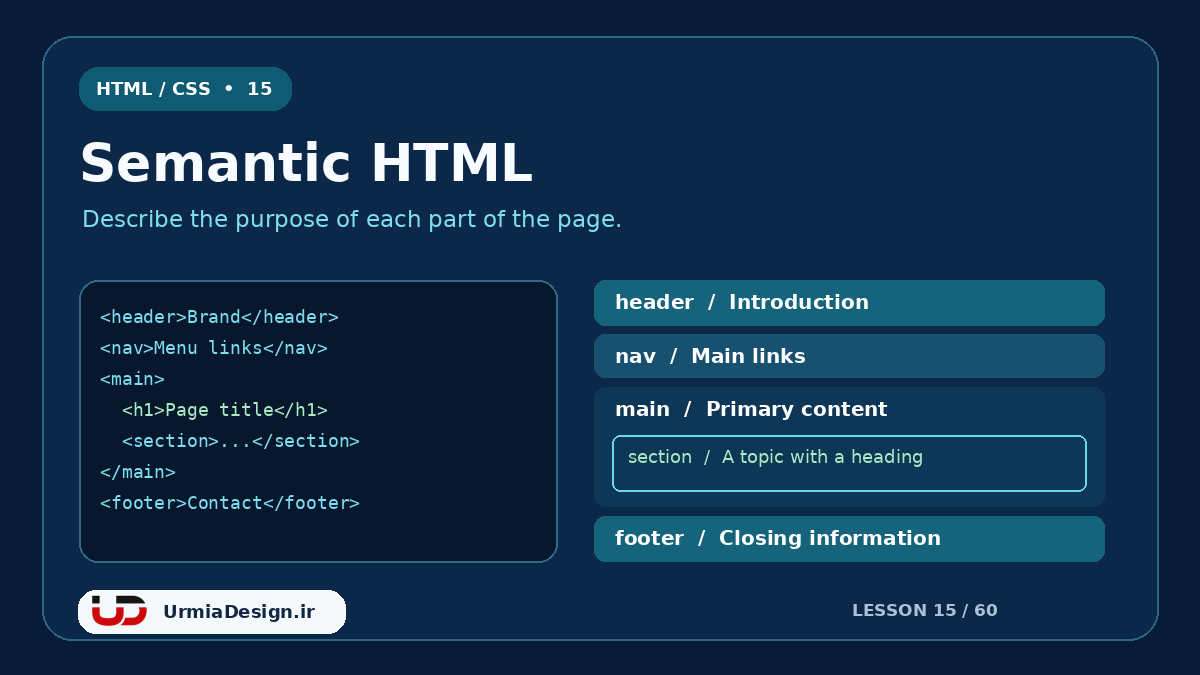Click the opening <main> tag line

(132, 379)
